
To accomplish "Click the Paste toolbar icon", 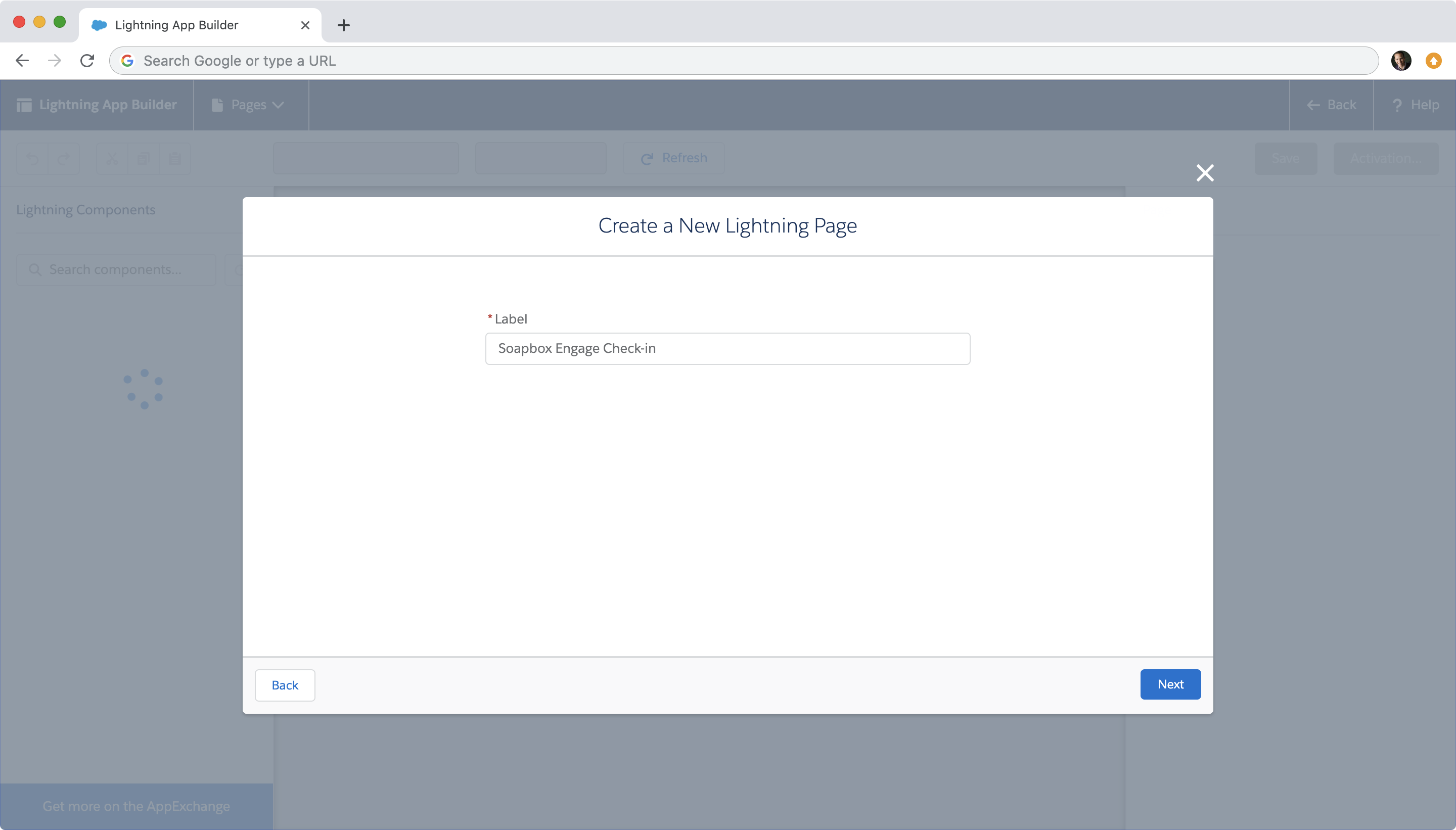I will (x=174, y=159).
